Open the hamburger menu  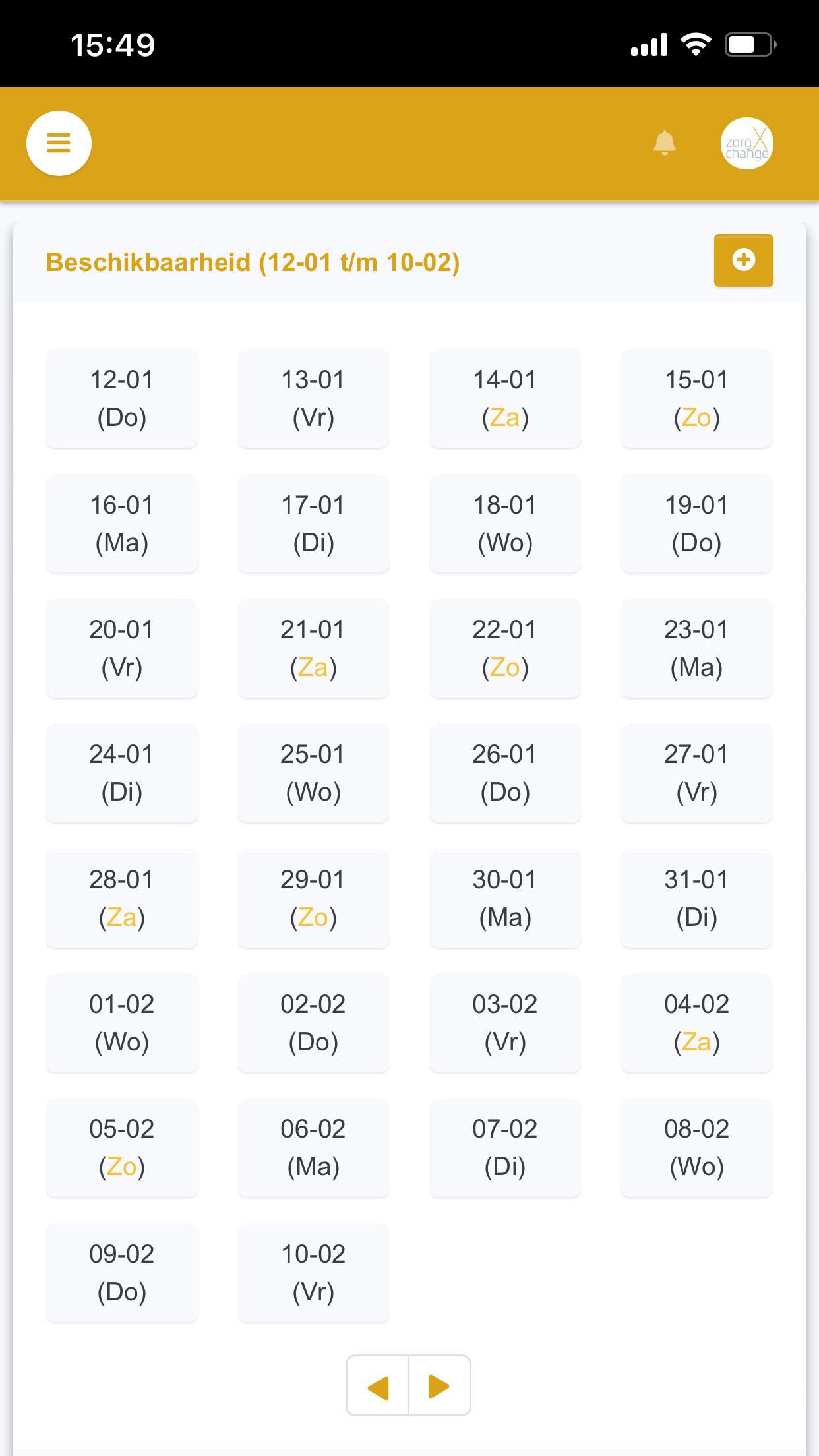tap(59, 143)
